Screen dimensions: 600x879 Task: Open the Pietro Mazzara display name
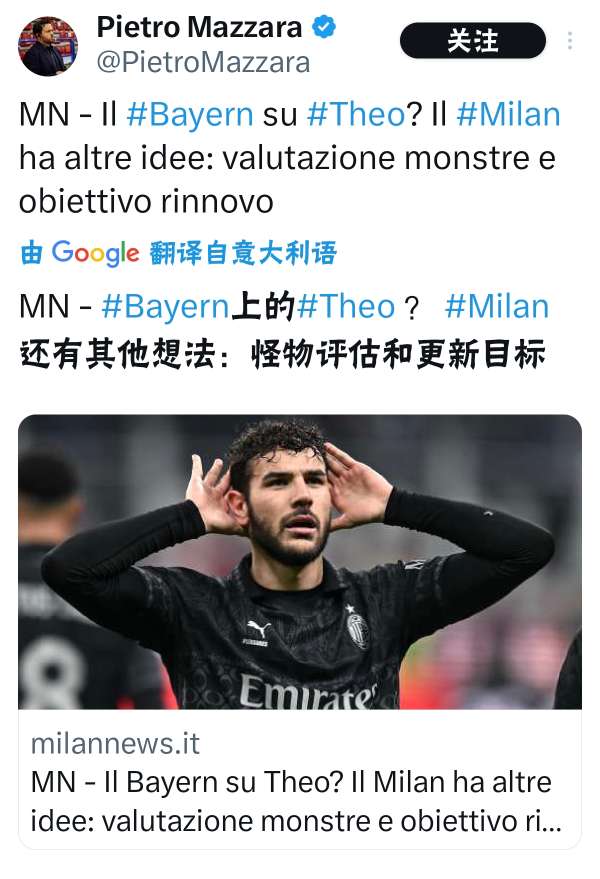[199, 27]
